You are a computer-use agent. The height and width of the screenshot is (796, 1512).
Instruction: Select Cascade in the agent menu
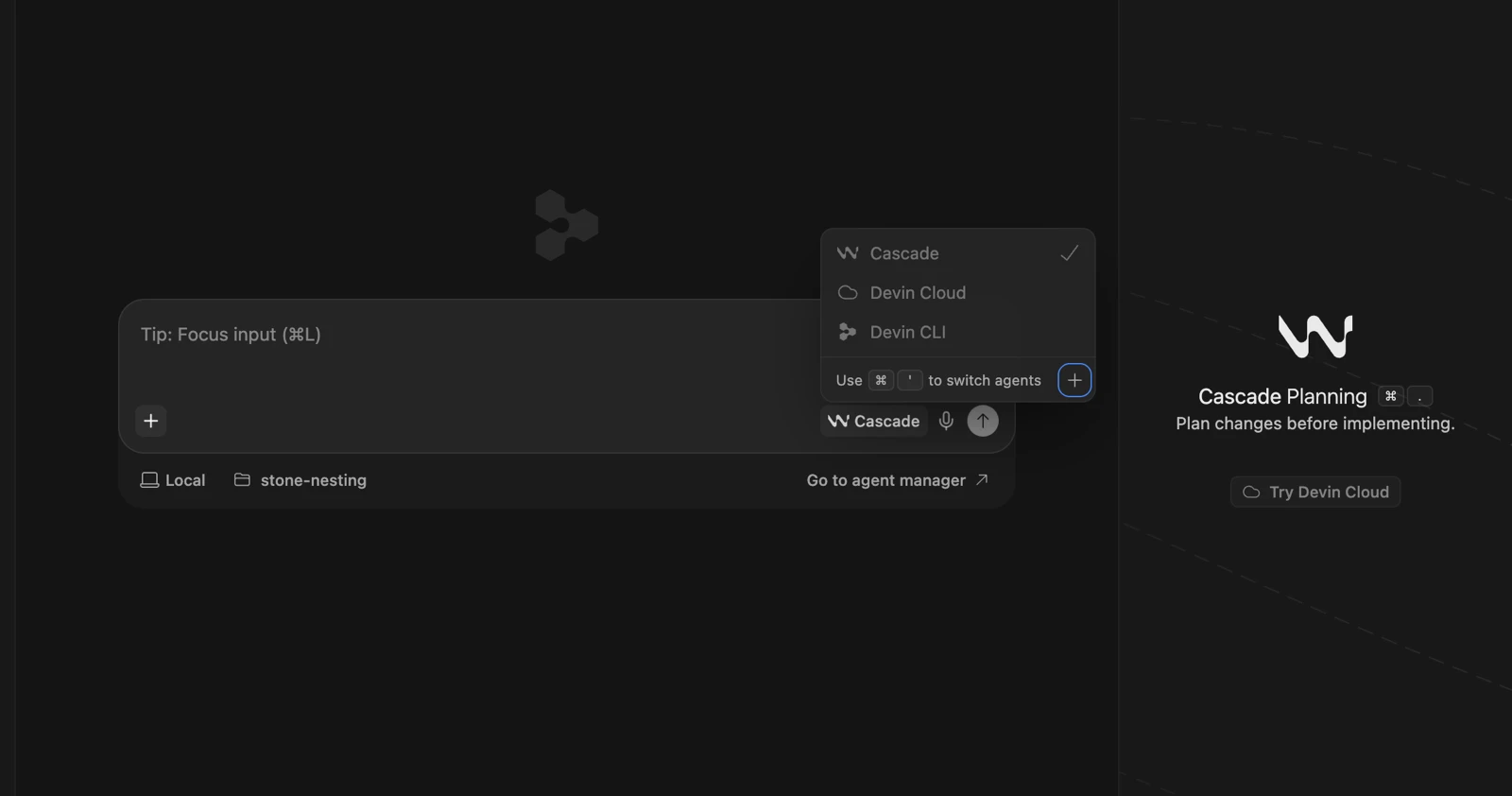click(957, 253)
